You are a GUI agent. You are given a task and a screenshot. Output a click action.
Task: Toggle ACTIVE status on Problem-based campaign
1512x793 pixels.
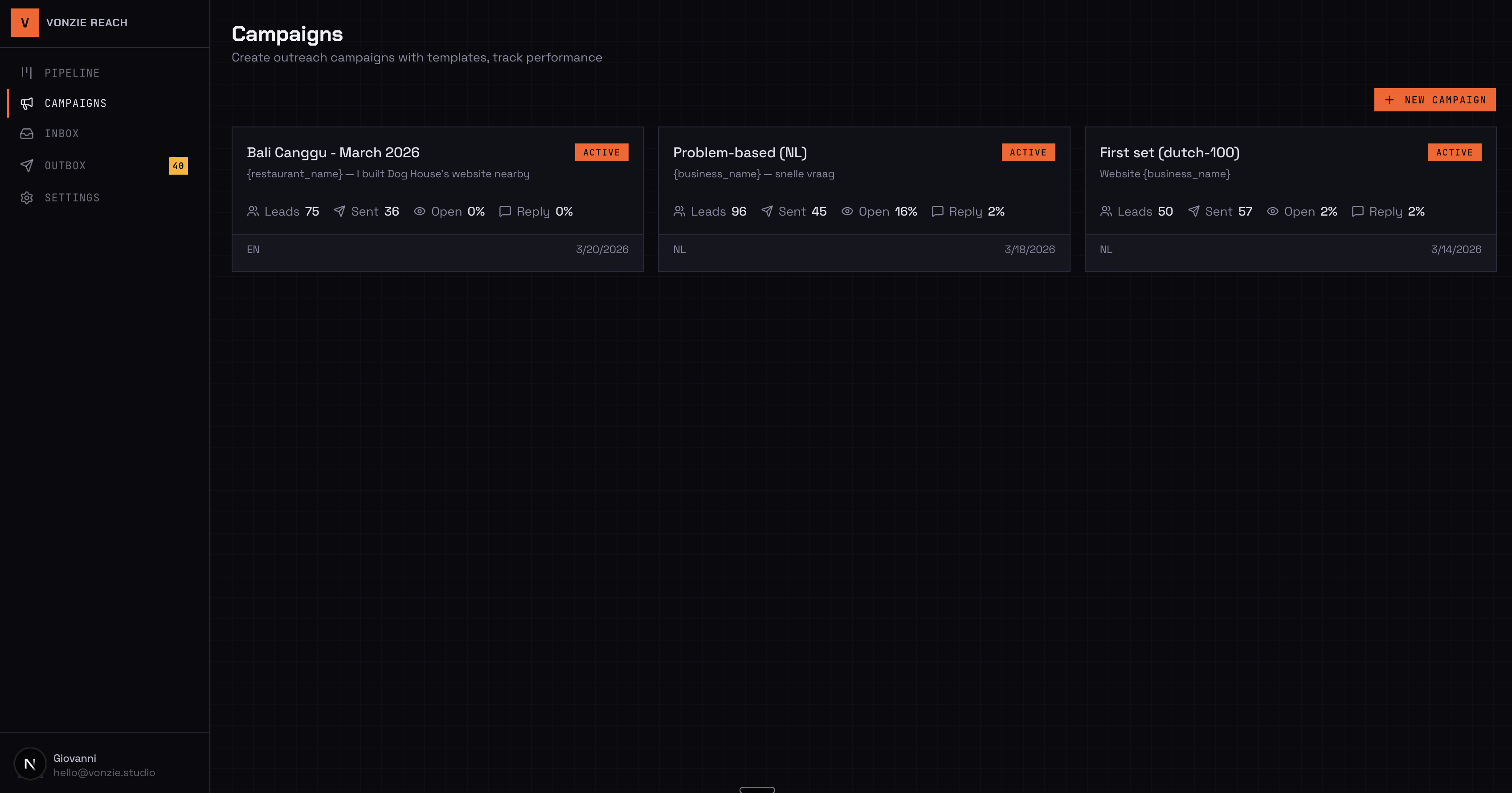(1028, 152)
